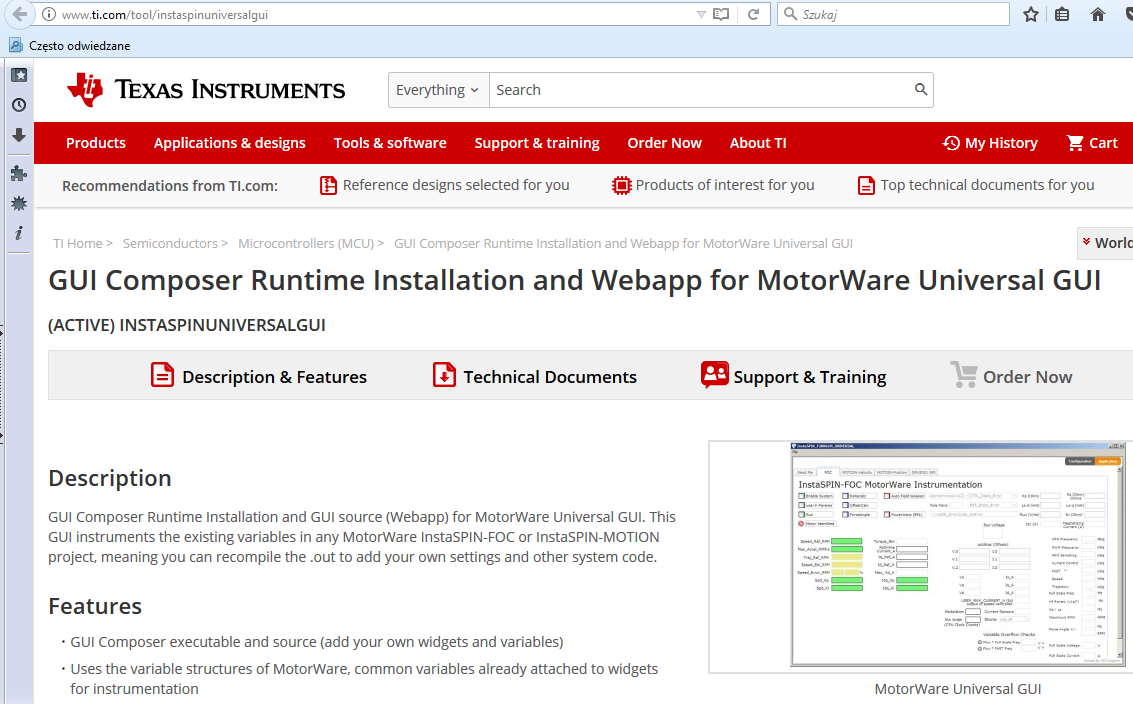Open Support & training menu

pos(537,143)
